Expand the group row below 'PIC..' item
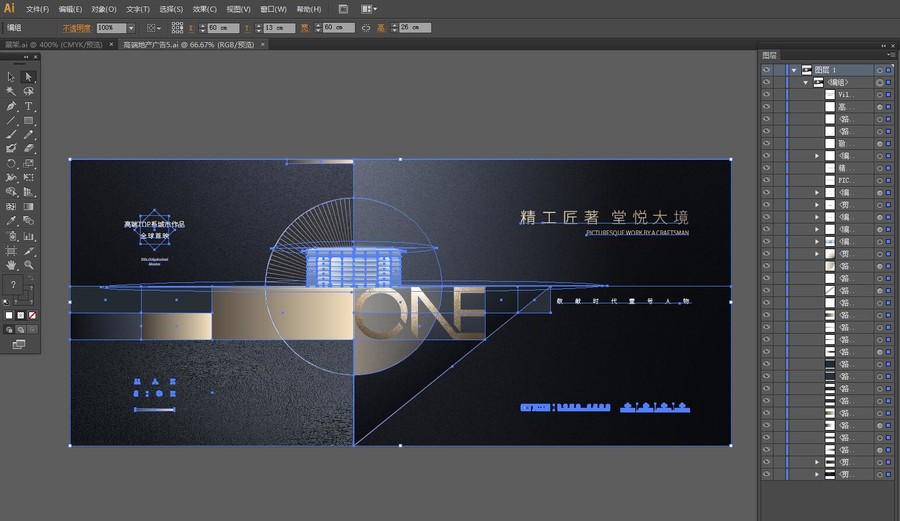900x521 pixels. point(817,192)
